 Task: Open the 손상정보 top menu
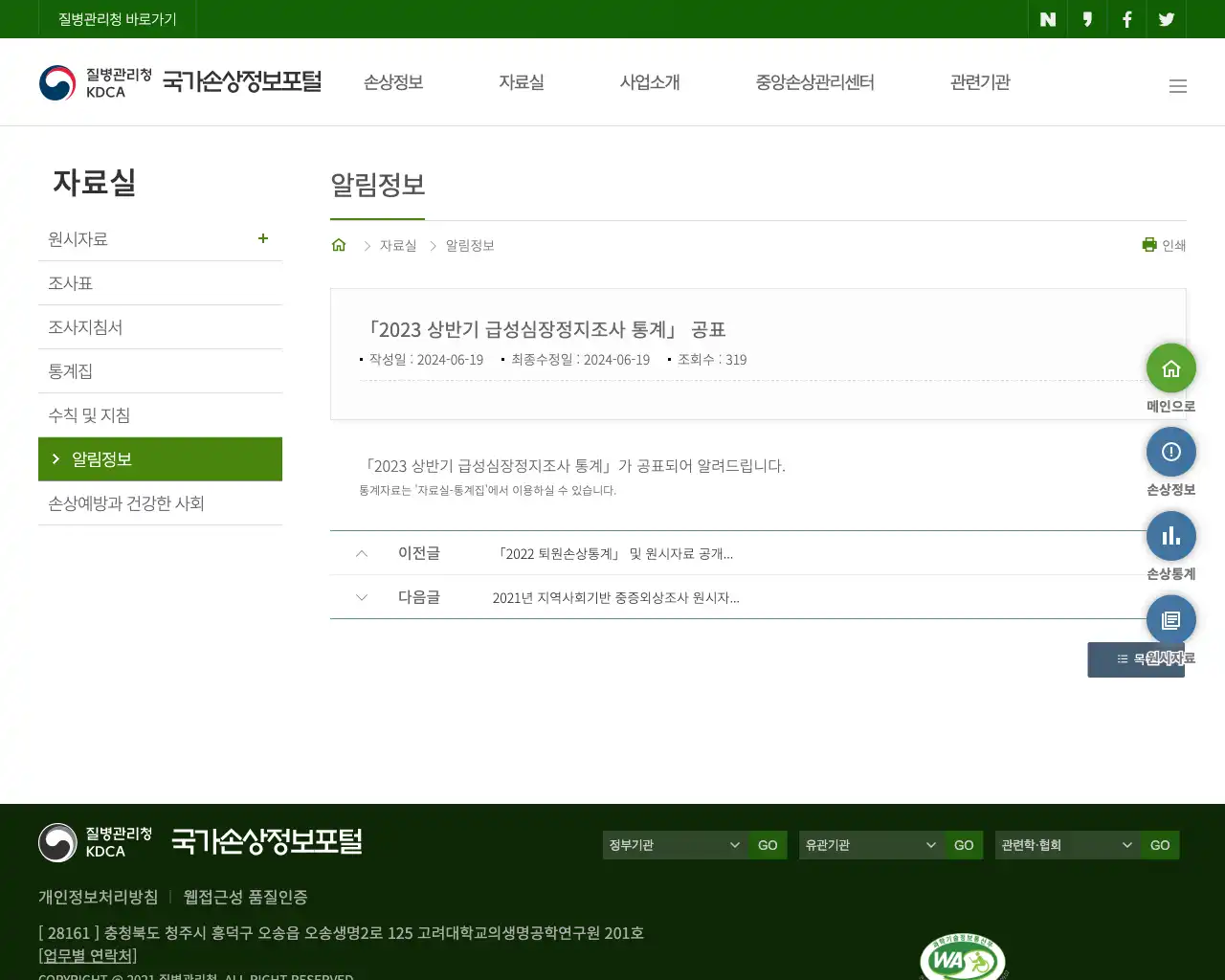point(393,82)
